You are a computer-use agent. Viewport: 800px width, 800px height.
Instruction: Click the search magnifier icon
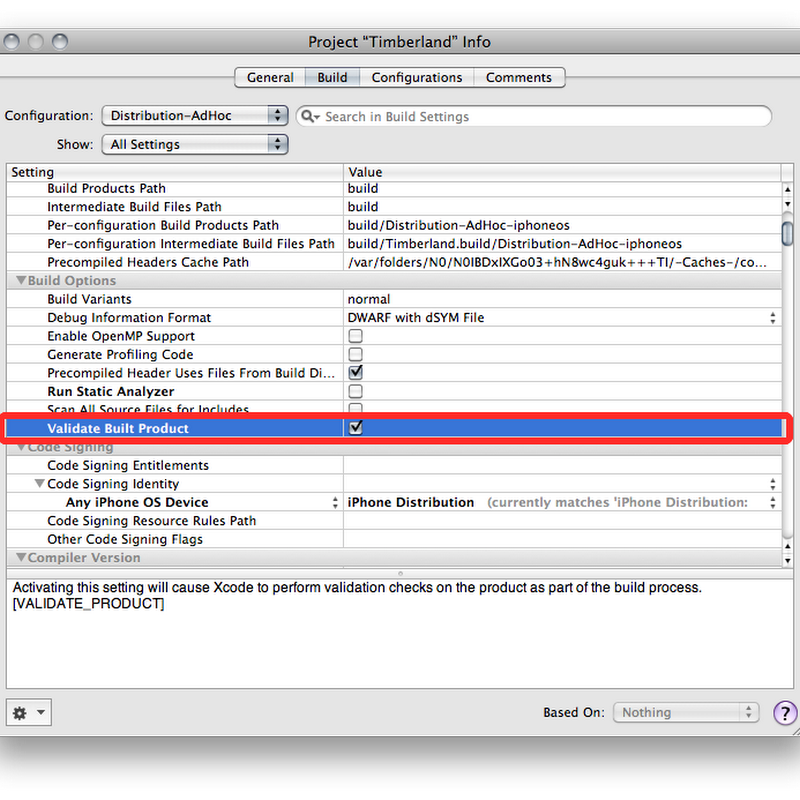click(x=310, y=116)
